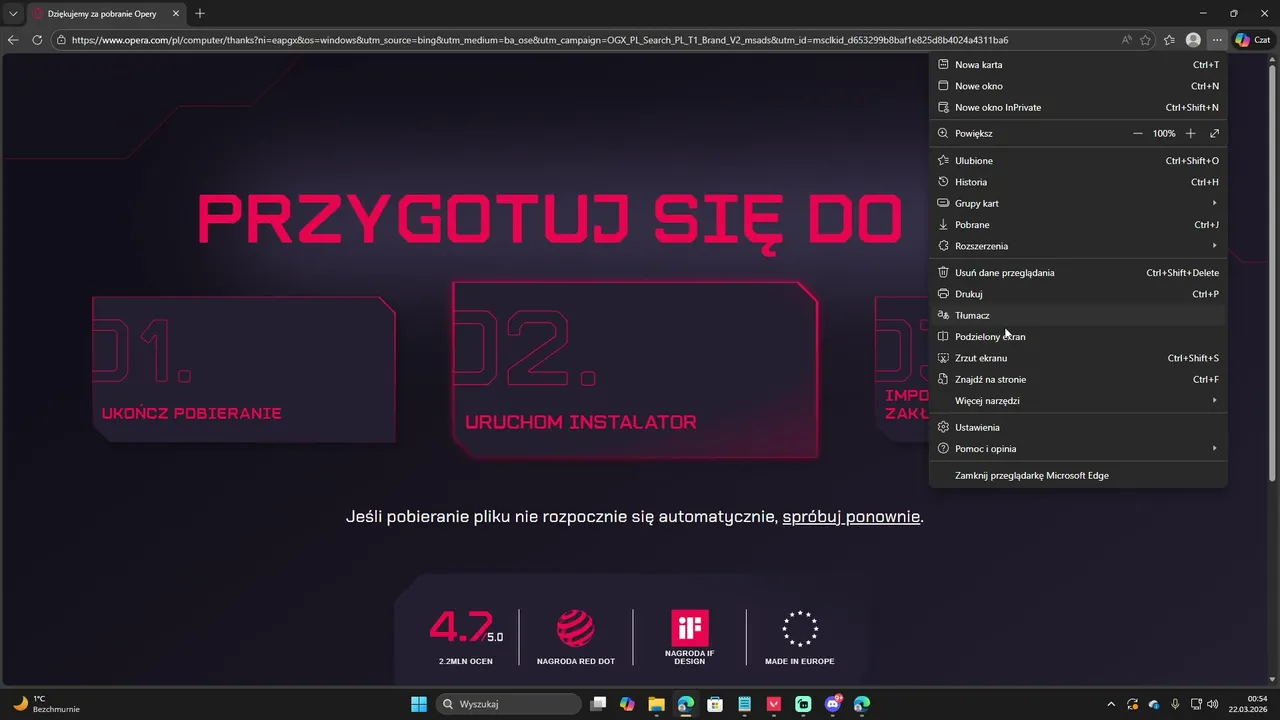The width and height of the screenshot is (1280, 720).
Task: Open Historia in the menu
Action: [1078, 182]
